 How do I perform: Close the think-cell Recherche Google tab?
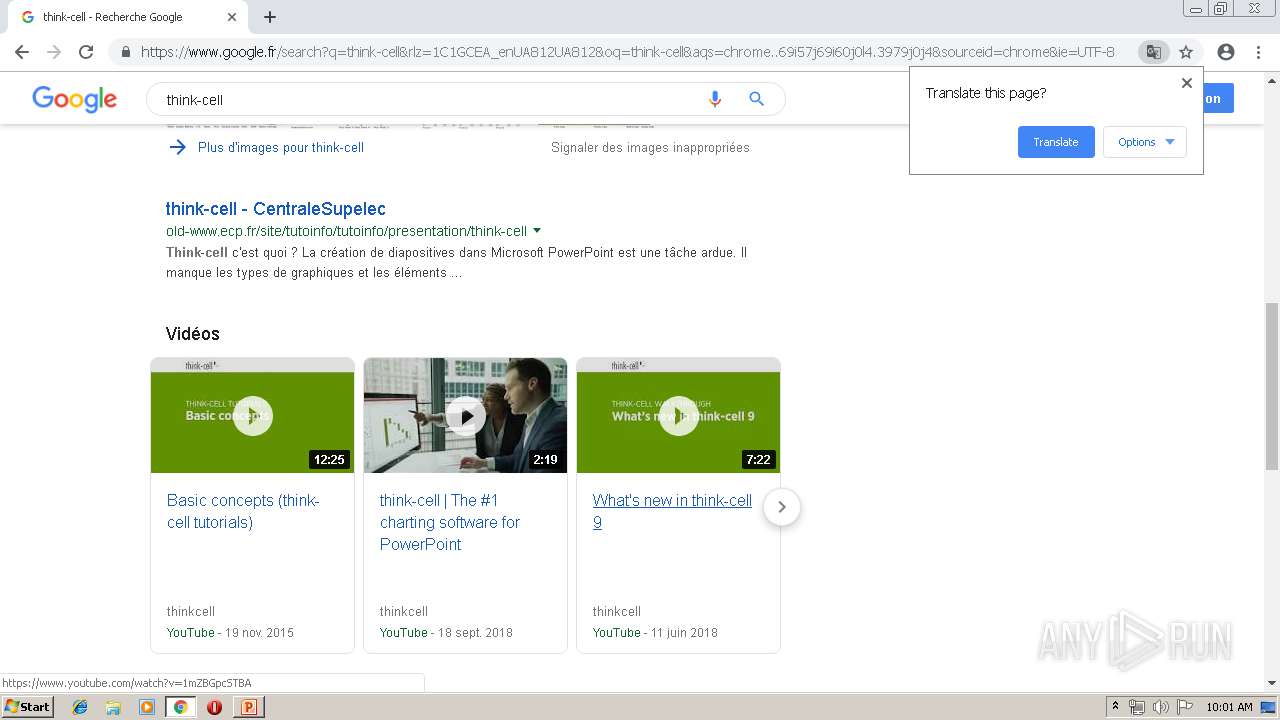(232, 17)
